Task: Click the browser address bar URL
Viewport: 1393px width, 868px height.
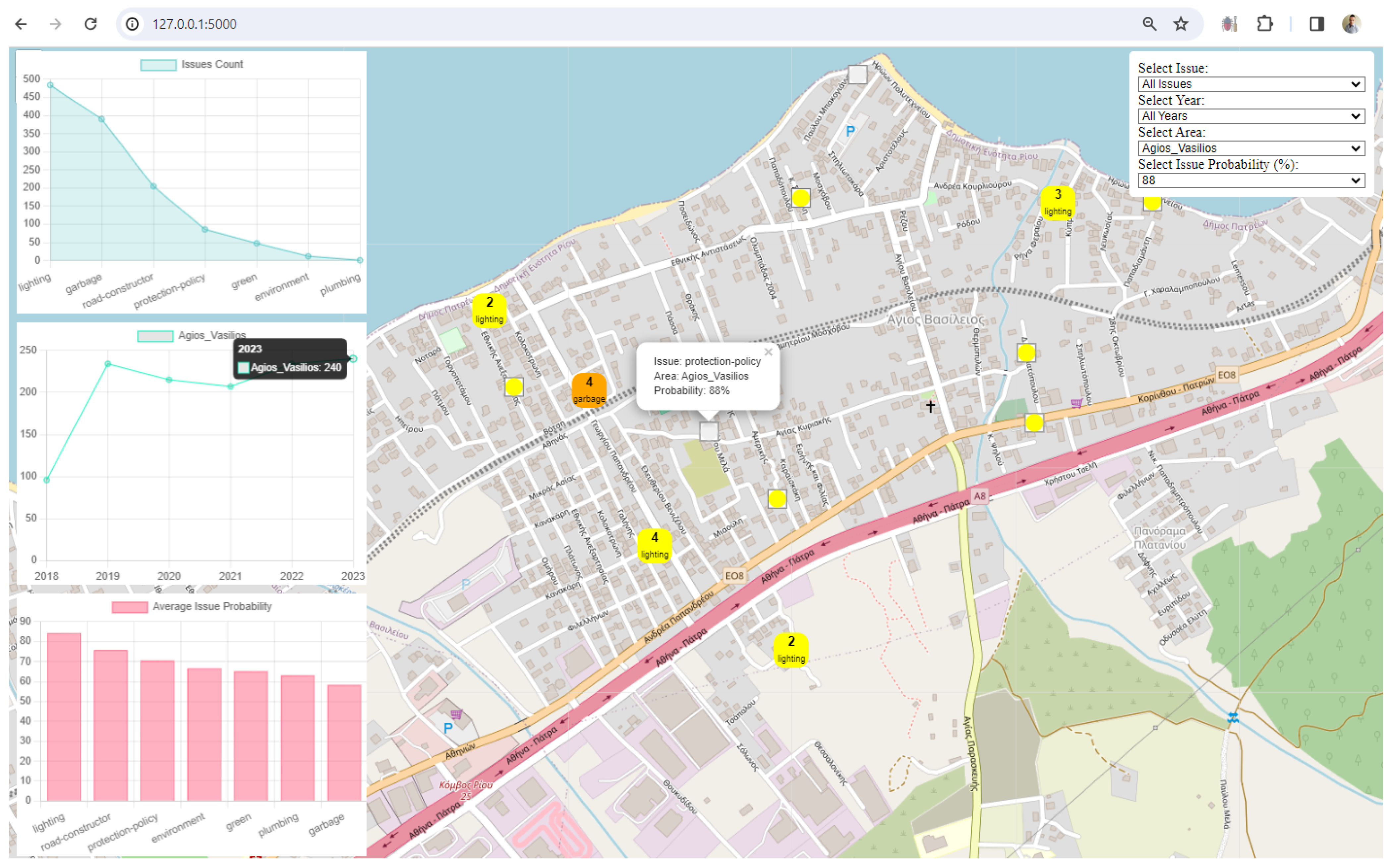Action: [194, 24]
